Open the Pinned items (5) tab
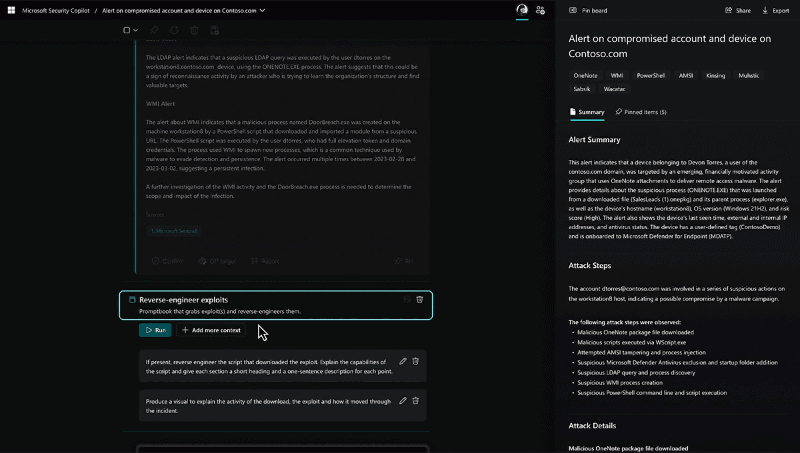The image size is (800, 453). point(641,112)
